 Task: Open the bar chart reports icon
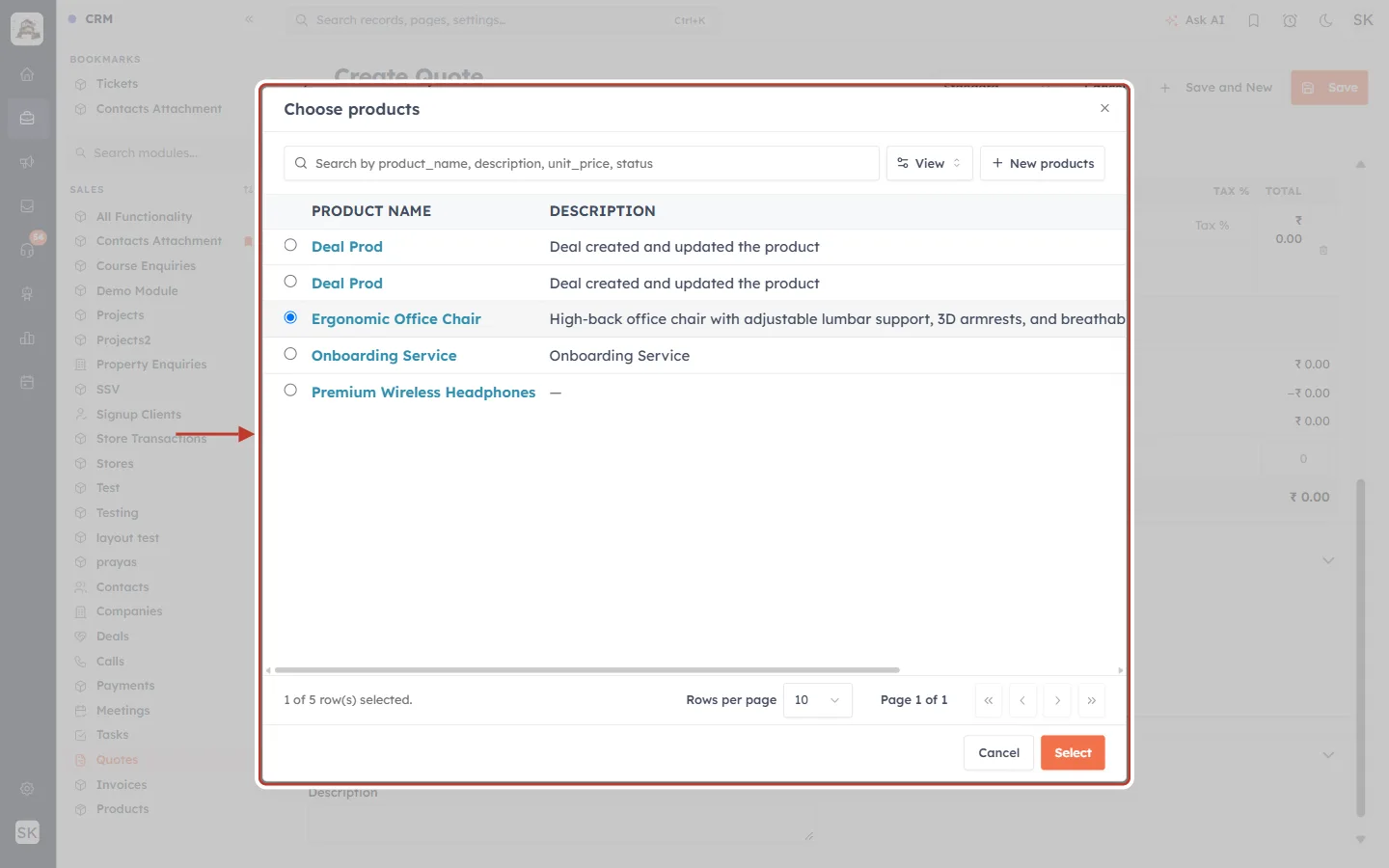pyautogui.click(x=27, y=339)
